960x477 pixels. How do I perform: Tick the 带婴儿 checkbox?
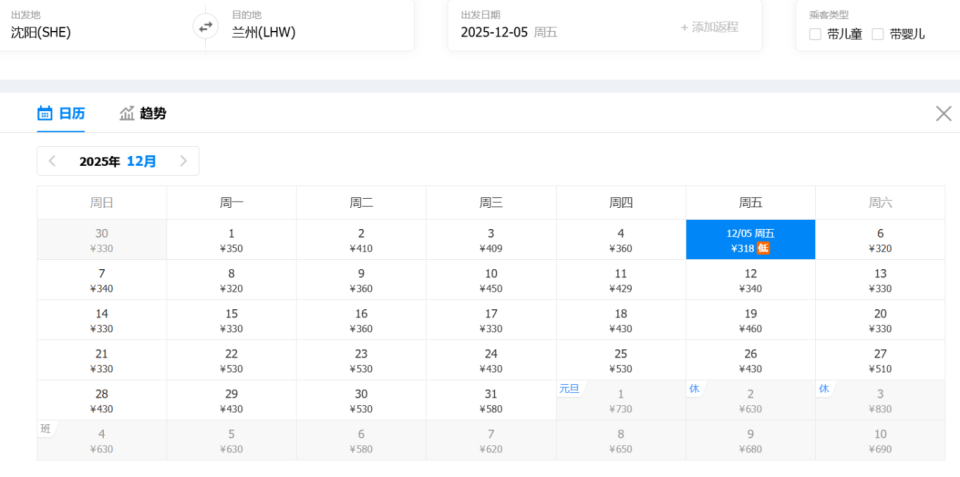tap(878, 34)
